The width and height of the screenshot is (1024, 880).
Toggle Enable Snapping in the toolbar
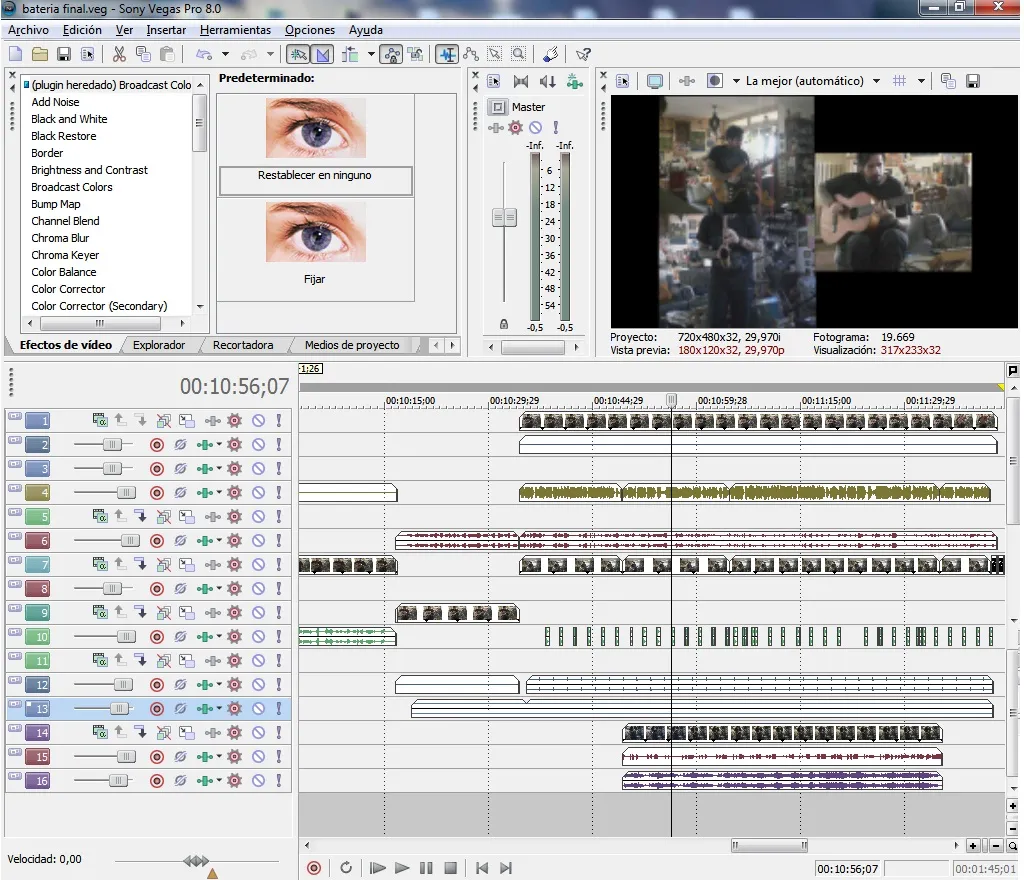click(298, 54)
